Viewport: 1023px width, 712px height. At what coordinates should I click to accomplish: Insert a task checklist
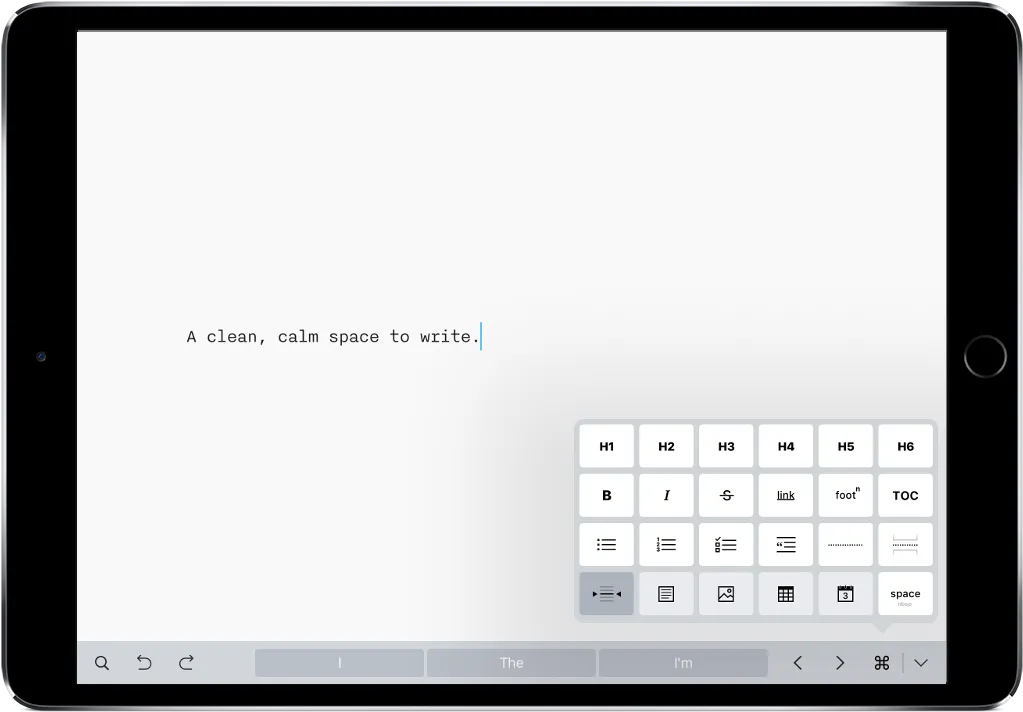click(x=725, y=544)
